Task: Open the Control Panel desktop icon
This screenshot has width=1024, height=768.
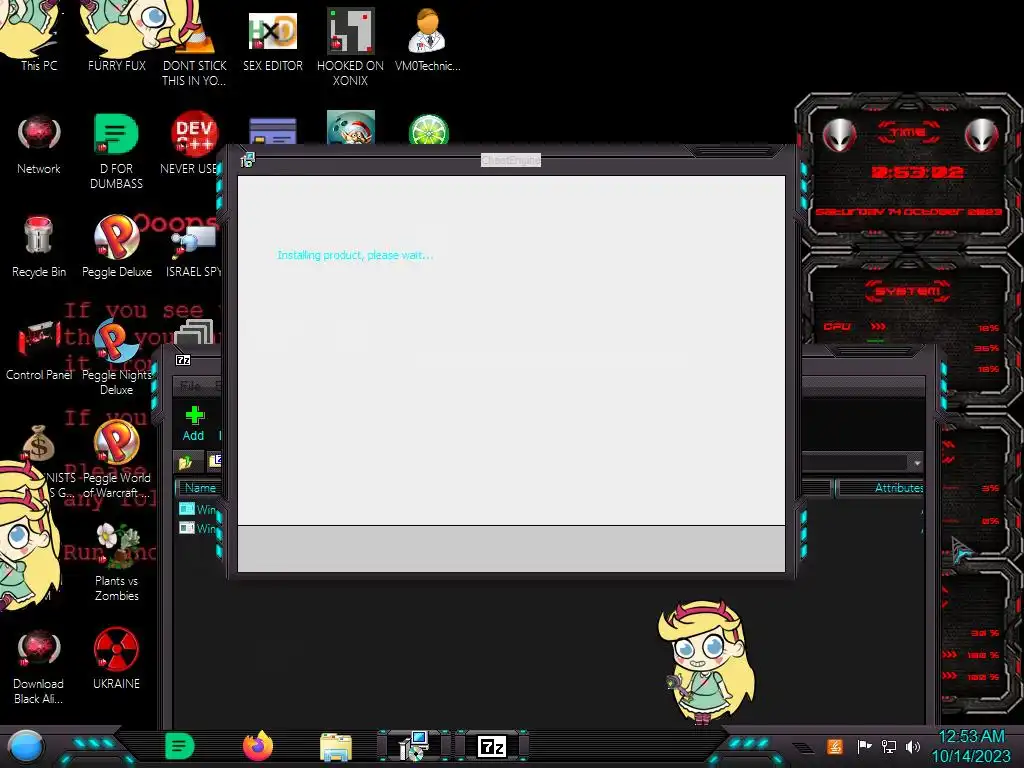Action: 39,349
